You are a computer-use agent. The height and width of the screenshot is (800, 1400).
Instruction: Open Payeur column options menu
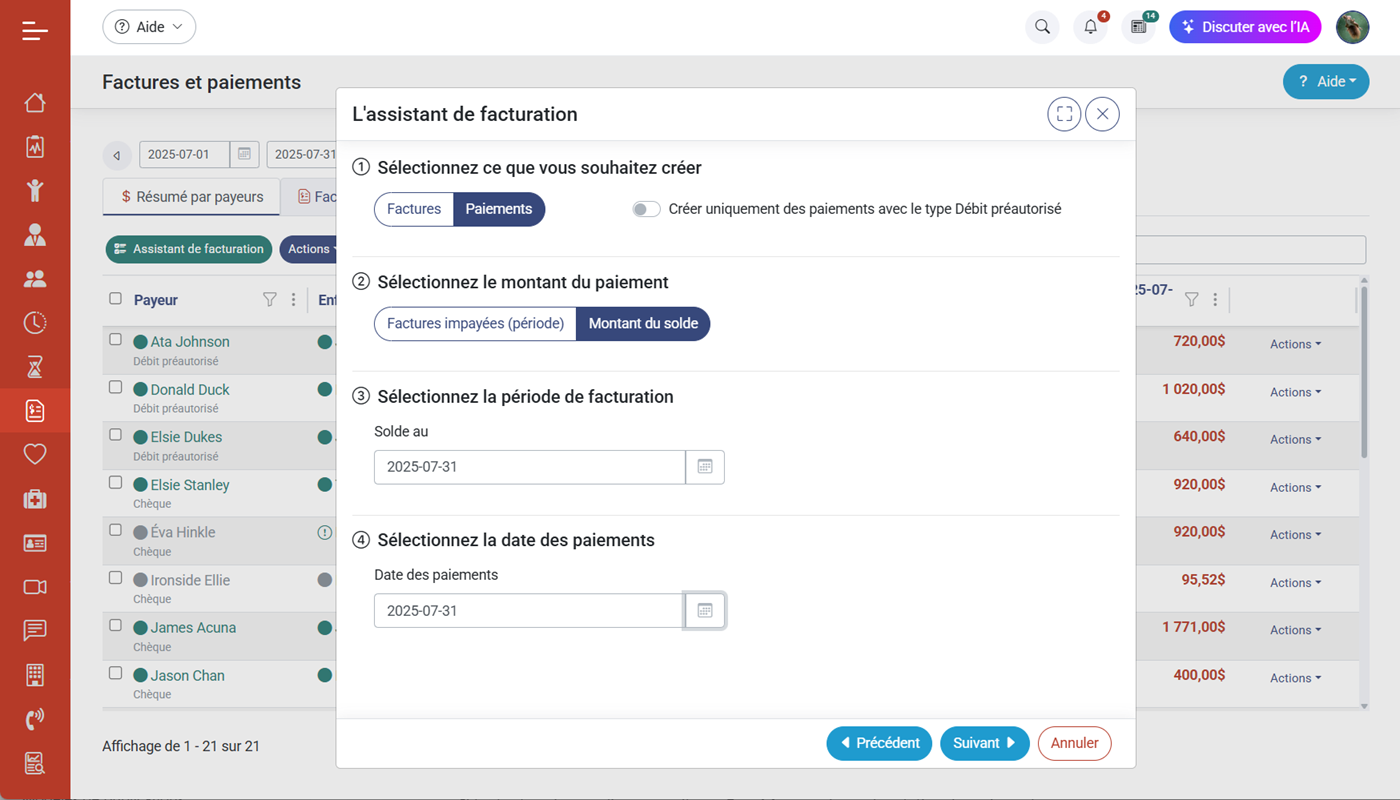pos(293,299)
